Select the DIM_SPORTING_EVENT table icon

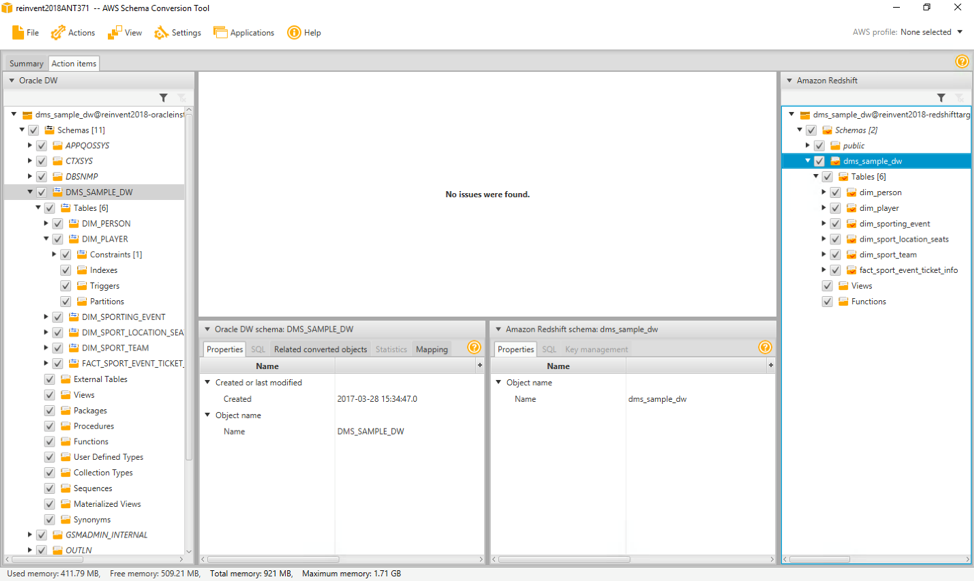[74, 317]
